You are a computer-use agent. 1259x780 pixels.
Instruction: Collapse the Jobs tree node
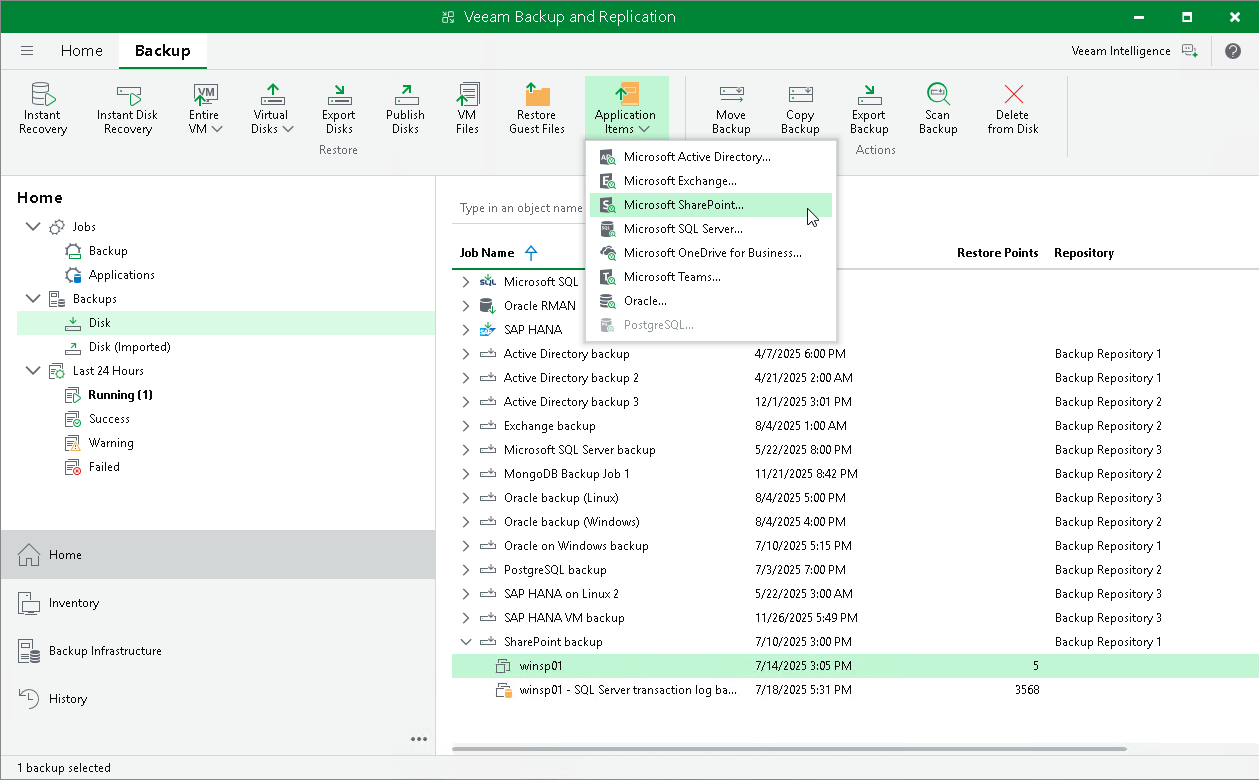click(33, 227)
